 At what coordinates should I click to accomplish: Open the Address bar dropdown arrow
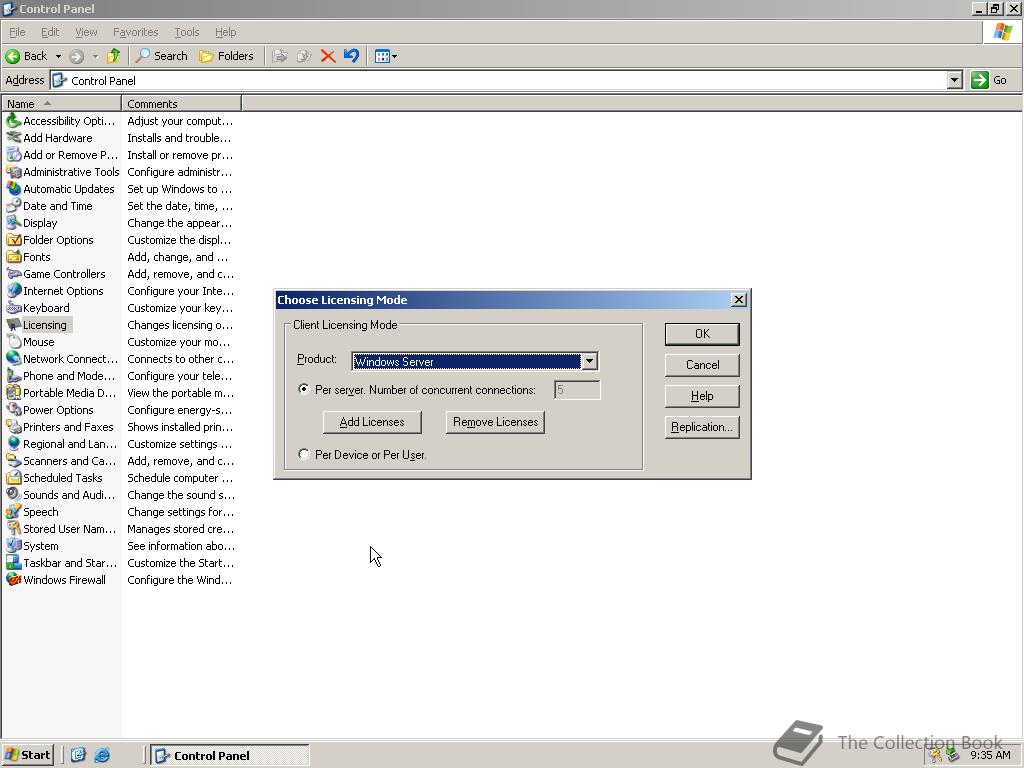[x=954, y=80]
